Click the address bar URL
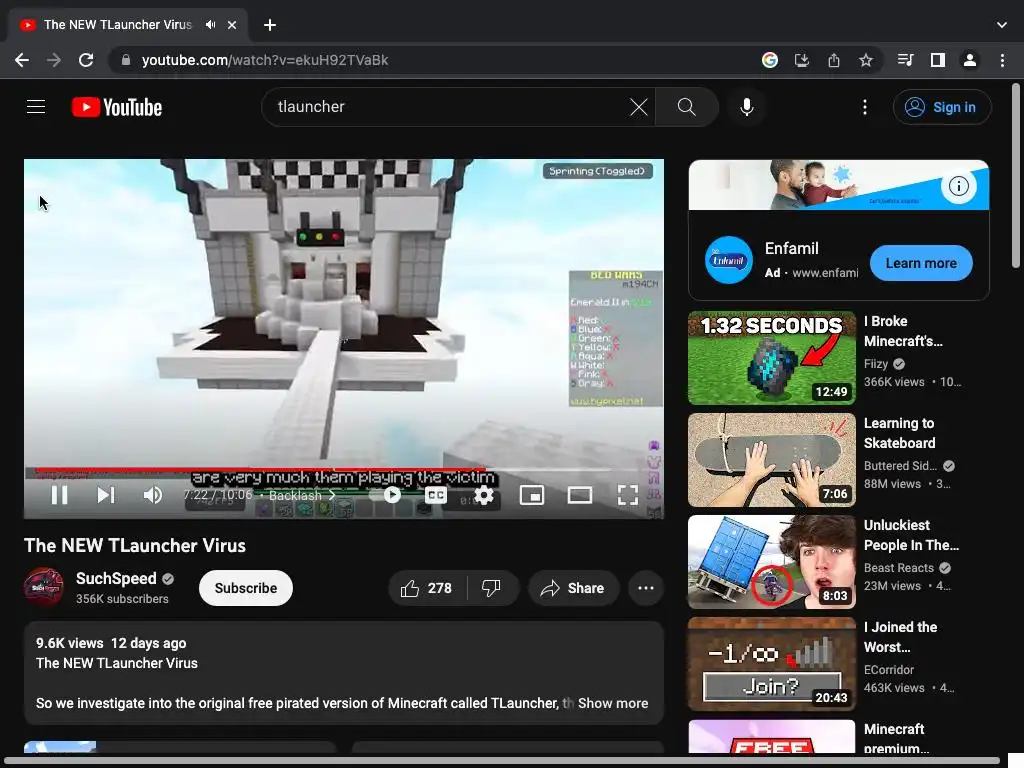This screenshot has width=1024, height=768. click(264, 60)
